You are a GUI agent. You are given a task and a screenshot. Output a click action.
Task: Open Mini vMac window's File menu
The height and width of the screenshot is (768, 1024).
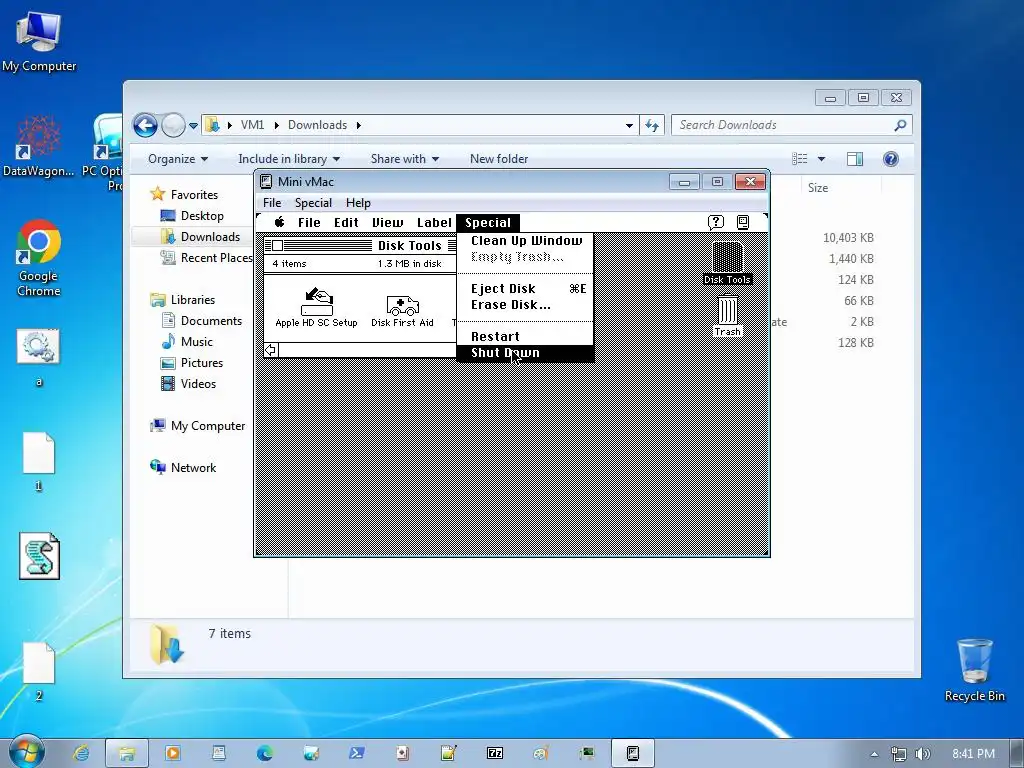click(x=272, y=202)
